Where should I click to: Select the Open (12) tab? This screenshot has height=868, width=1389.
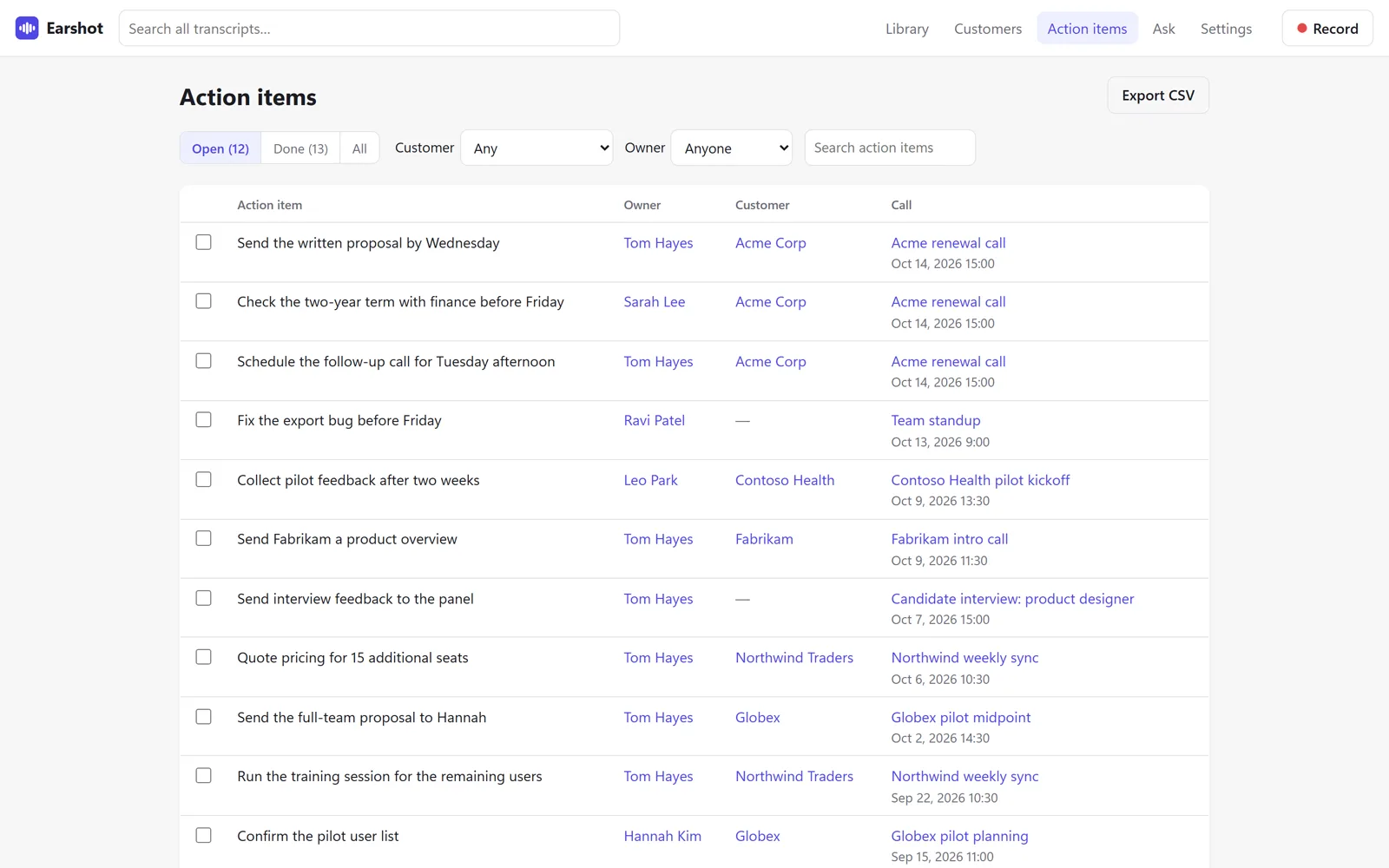(x=221, y=148)
